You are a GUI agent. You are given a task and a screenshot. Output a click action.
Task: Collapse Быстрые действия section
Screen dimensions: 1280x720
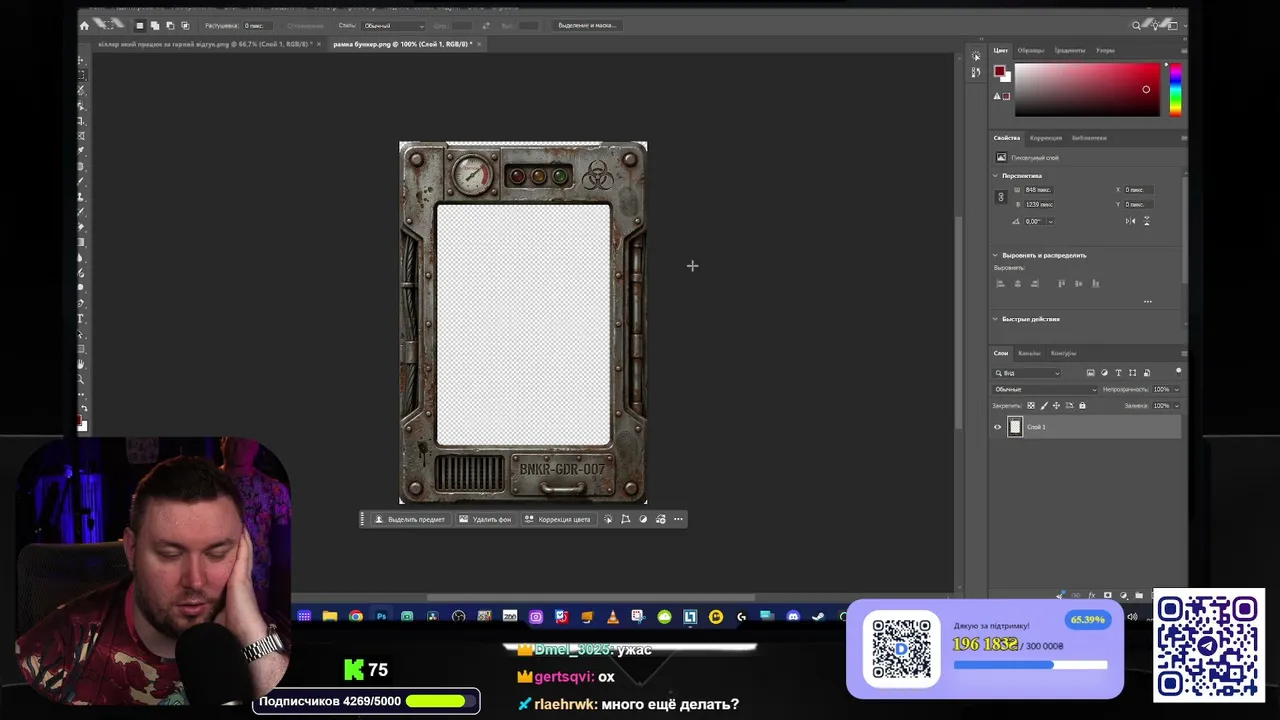pyautogui.click(x=995, y=319)
